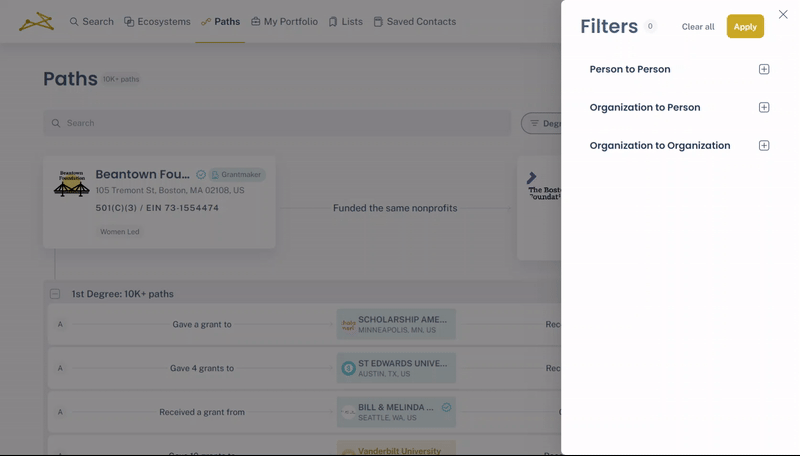This screenshot has width=800, height=456.
Task: Click the Grantmaker badge
Action: [x=237, y=175]
